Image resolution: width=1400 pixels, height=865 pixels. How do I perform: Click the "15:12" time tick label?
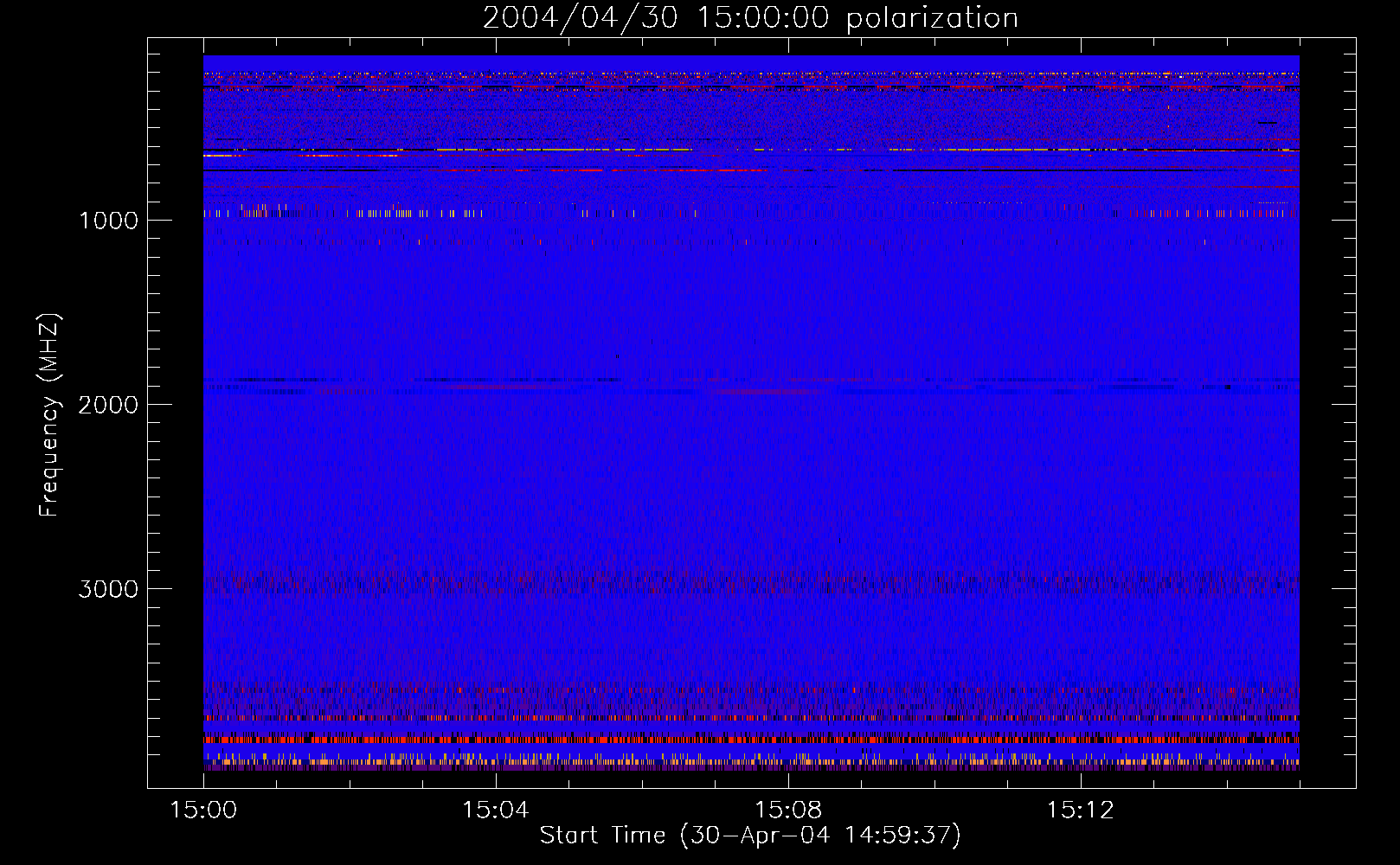tap(1080, 811)
